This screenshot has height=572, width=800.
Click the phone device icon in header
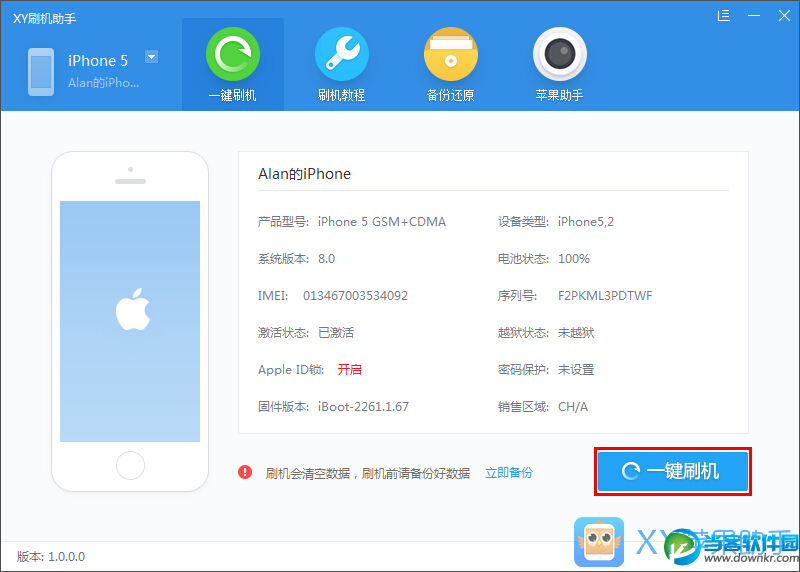[41, 72]
